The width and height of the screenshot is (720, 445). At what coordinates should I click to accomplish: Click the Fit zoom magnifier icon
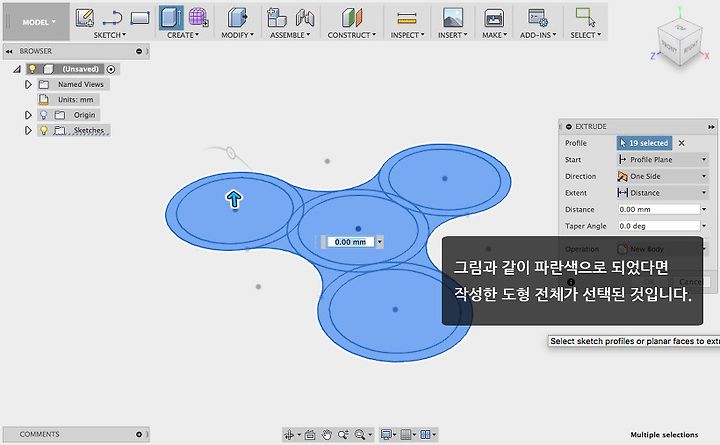pyautogui.click(x=360, y=434)
